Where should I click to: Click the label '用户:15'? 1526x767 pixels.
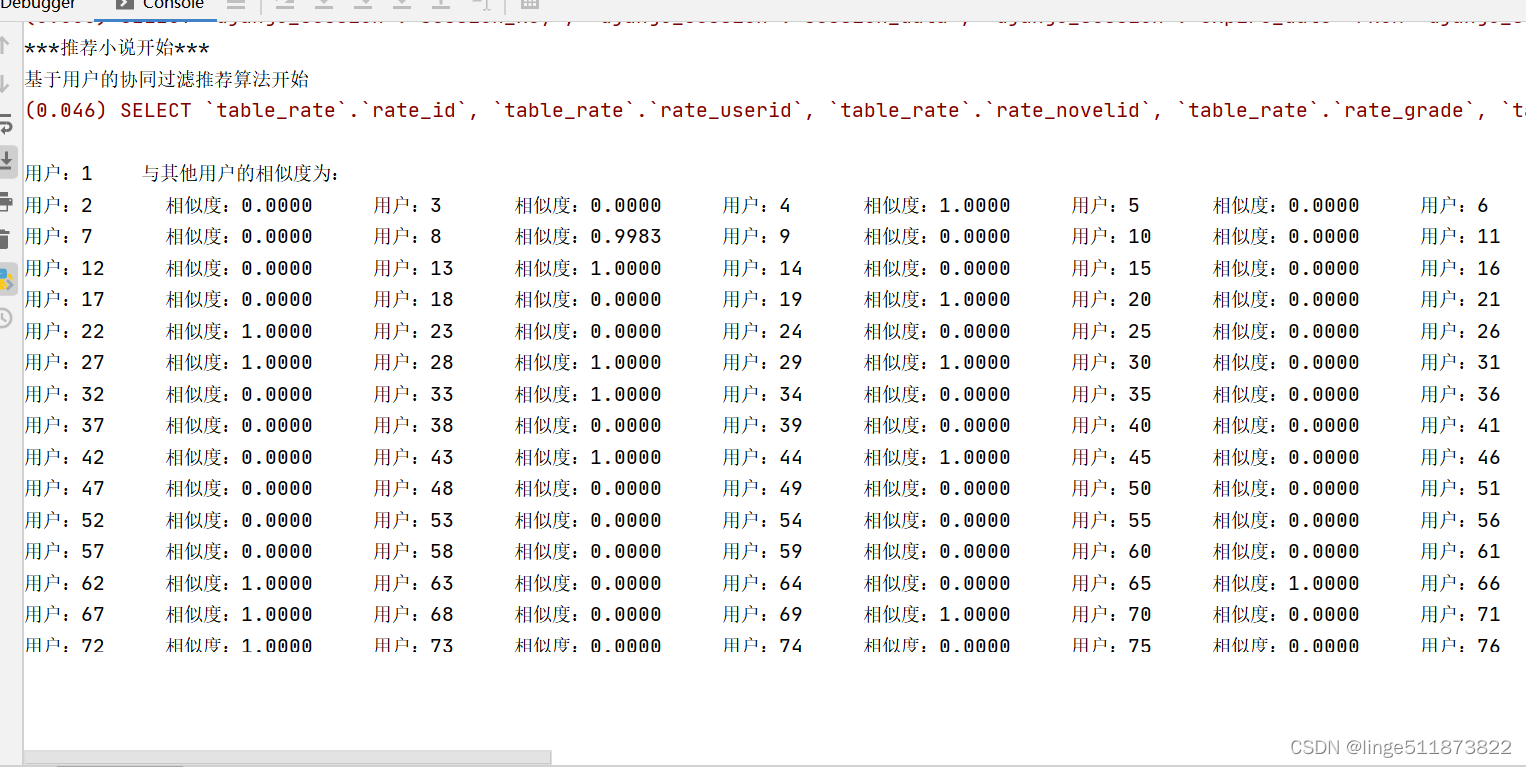(1112, 269)
